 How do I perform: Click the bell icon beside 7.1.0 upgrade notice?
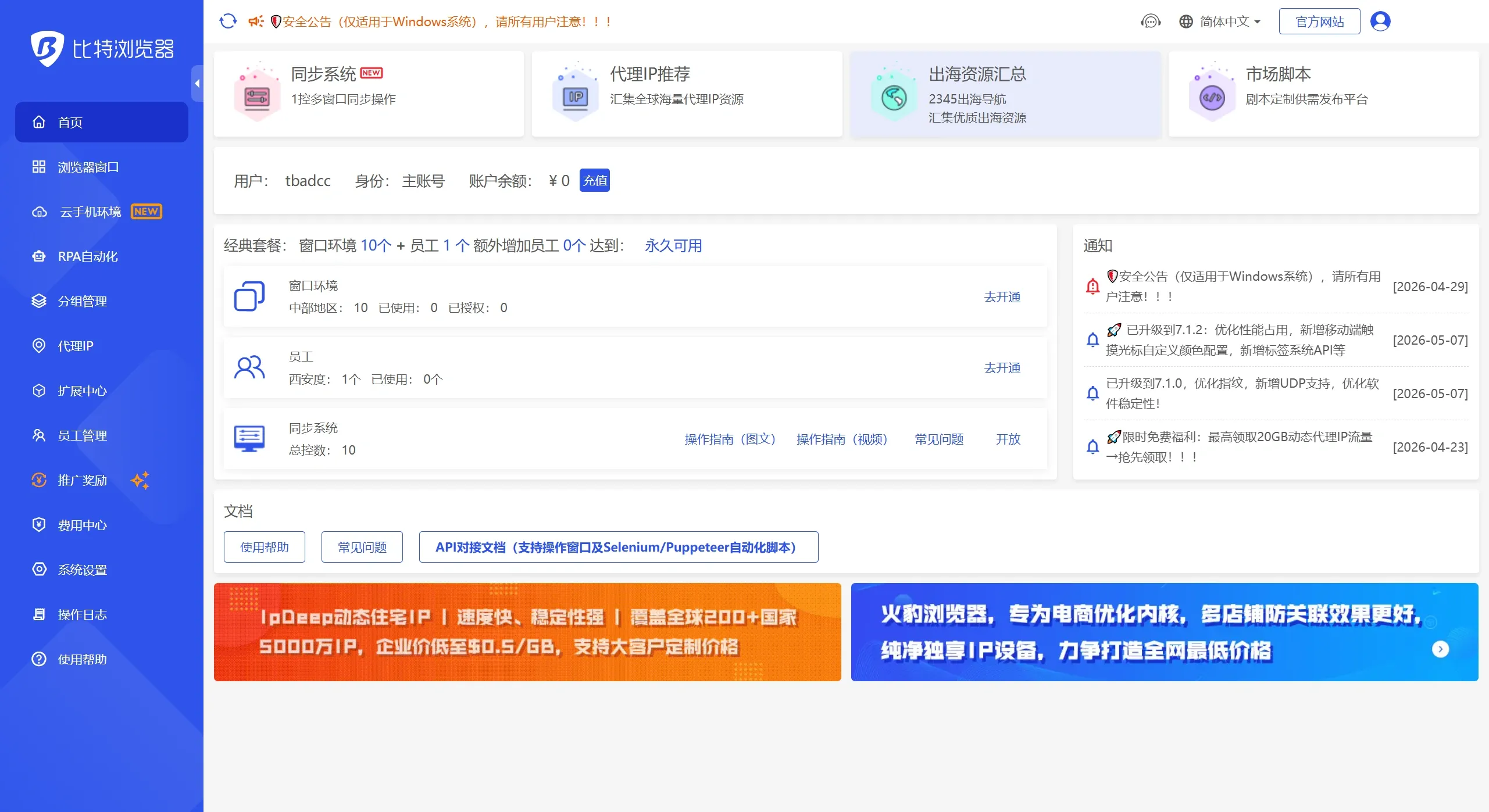pyautogui.click(x=1093, y=394)
